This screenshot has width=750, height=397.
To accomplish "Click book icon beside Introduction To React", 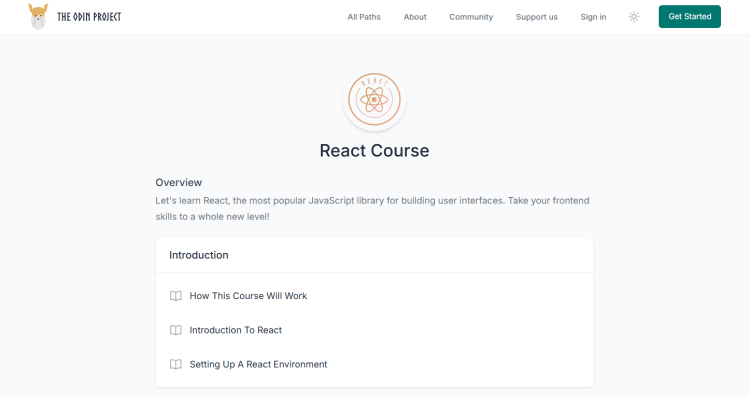I will pyautogui.click(x=176, y=330).
